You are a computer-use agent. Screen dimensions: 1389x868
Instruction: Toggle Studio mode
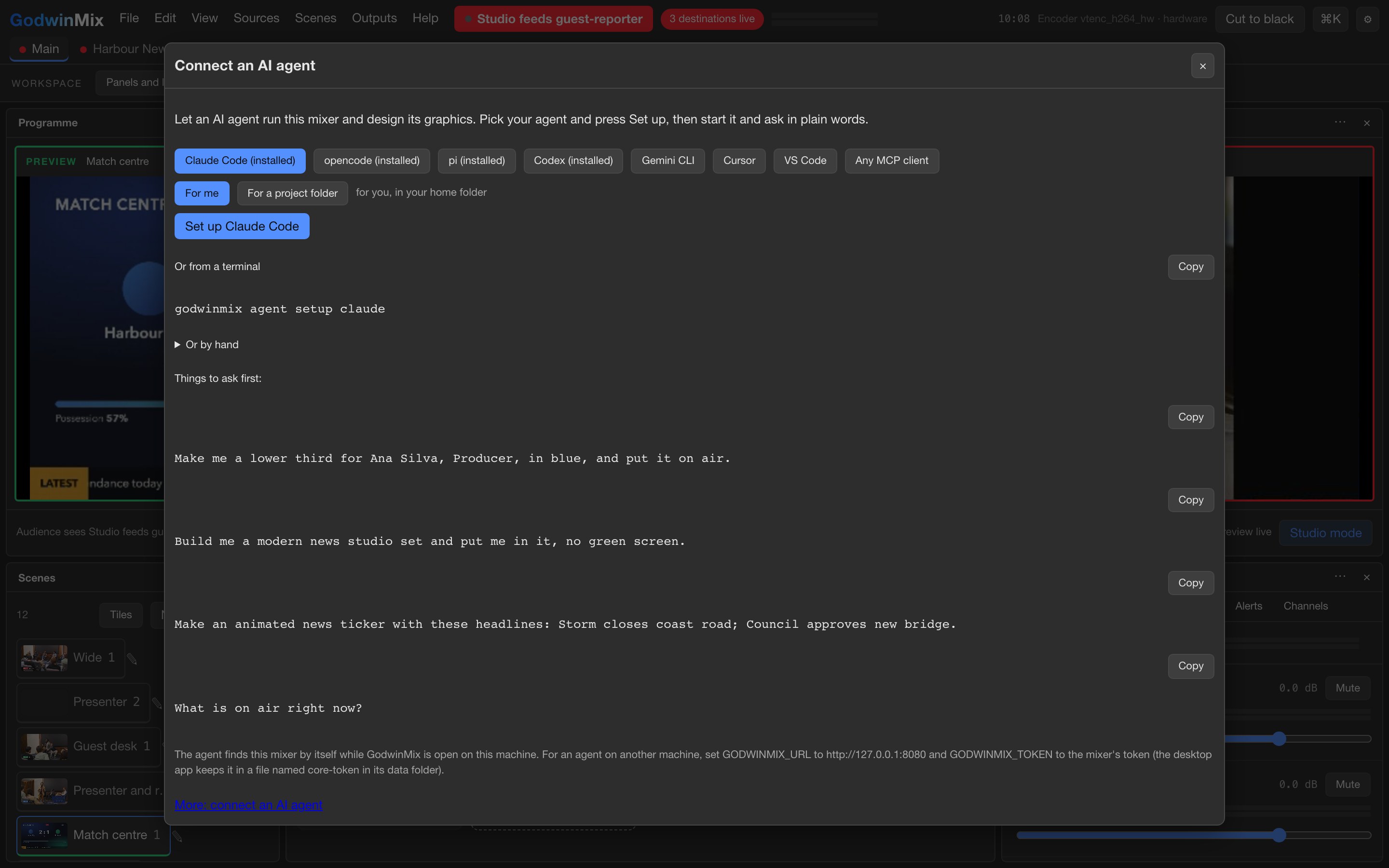click(x=1325, y=533)
